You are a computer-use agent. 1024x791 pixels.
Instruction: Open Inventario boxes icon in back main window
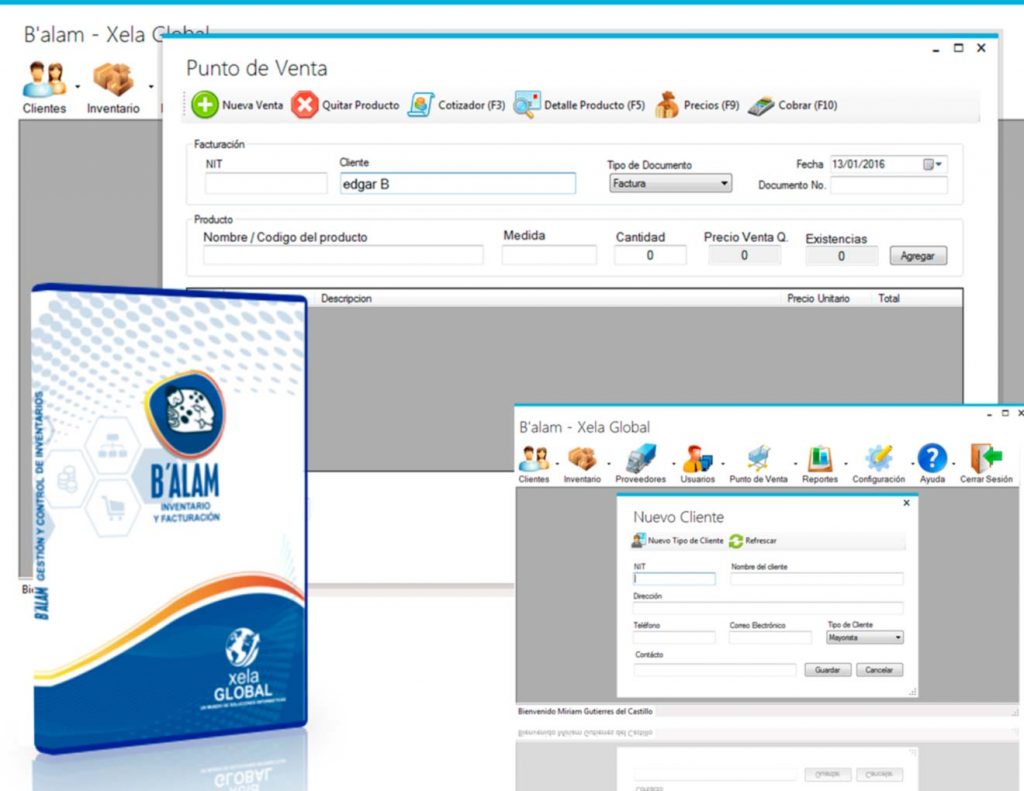pos(113,79)
